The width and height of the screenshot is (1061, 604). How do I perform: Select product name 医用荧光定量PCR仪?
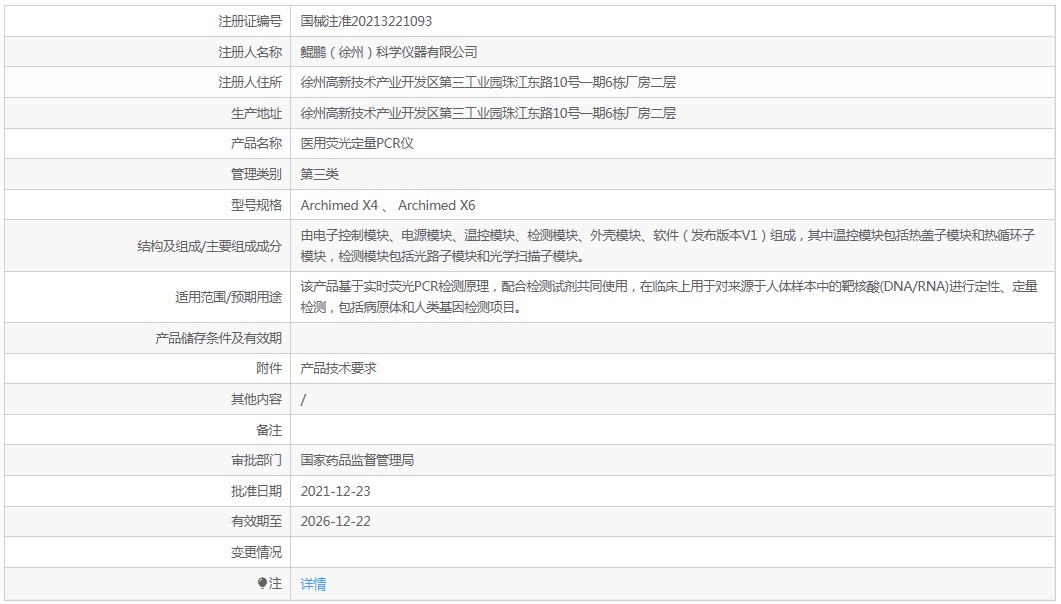(357, 143)
